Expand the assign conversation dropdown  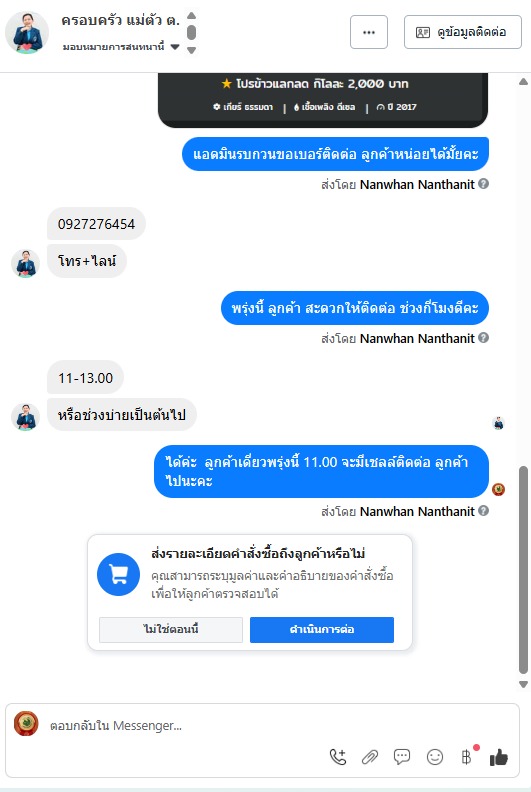(175, 47)
